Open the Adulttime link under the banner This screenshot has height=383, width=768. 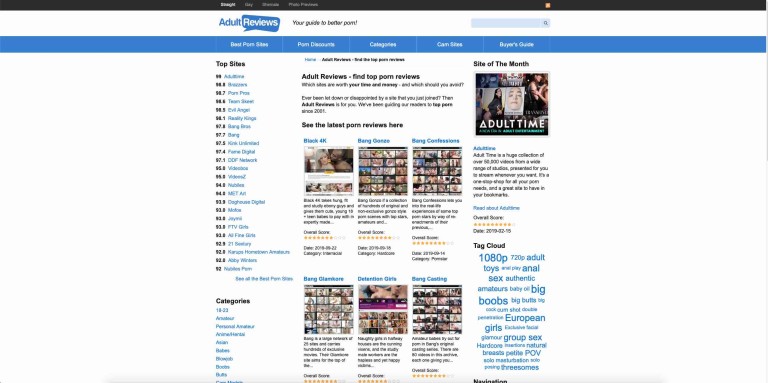tap(484, 148)
